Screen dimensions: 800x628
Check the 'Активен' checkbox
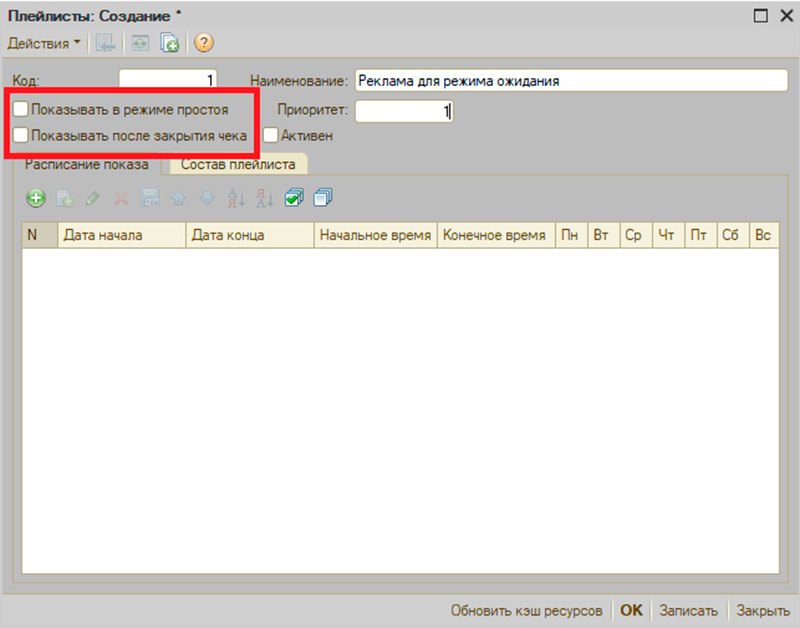(x=270, y=136)
